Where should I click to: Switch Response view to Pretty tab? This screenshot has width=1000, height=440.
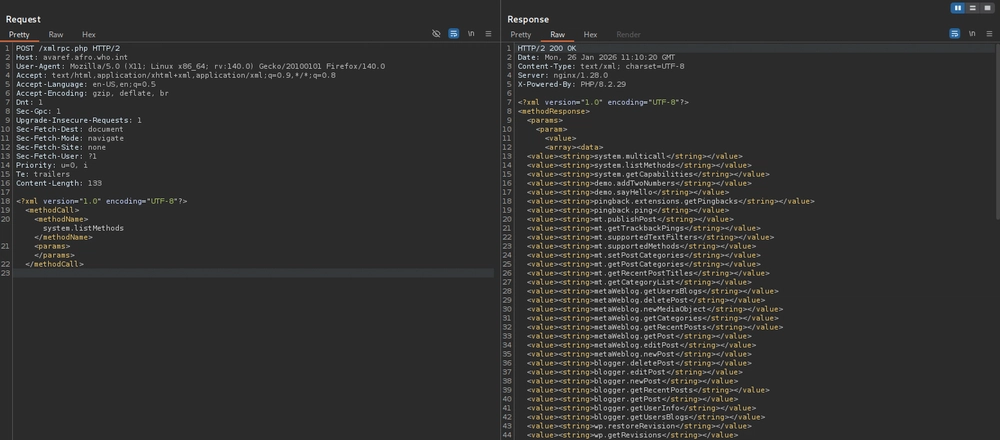(520, 34)
